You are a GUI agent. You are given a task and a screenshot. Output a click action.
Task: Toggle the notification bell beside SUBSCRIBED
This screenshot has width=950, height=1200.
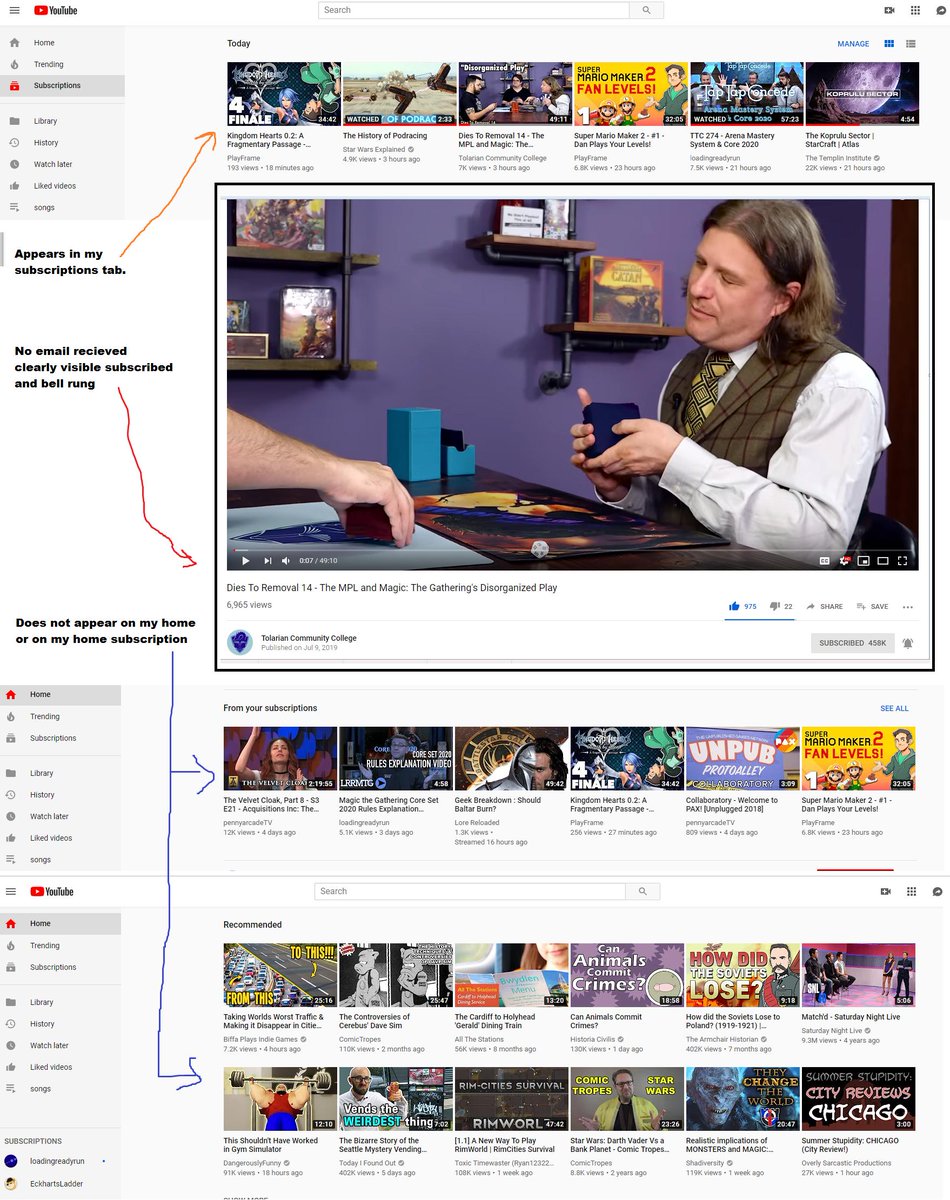(908, 643)
